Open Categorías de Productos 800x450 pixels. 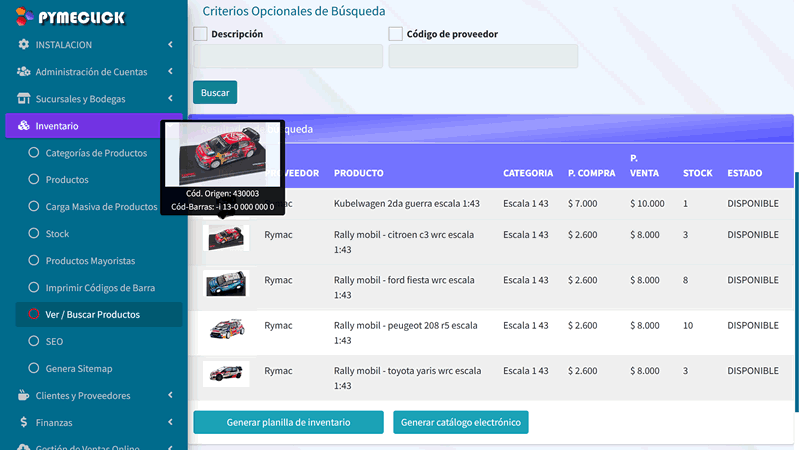coord(96,153)
